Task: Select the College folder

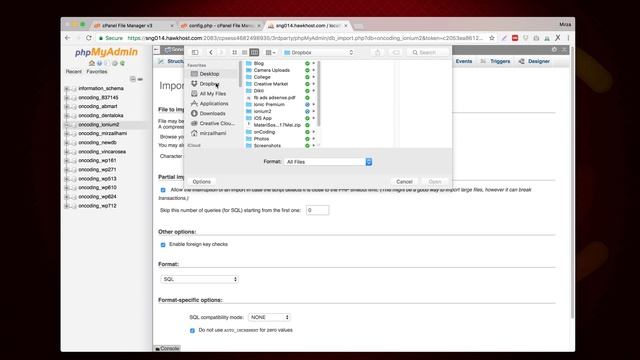Action: click(262, 77)
